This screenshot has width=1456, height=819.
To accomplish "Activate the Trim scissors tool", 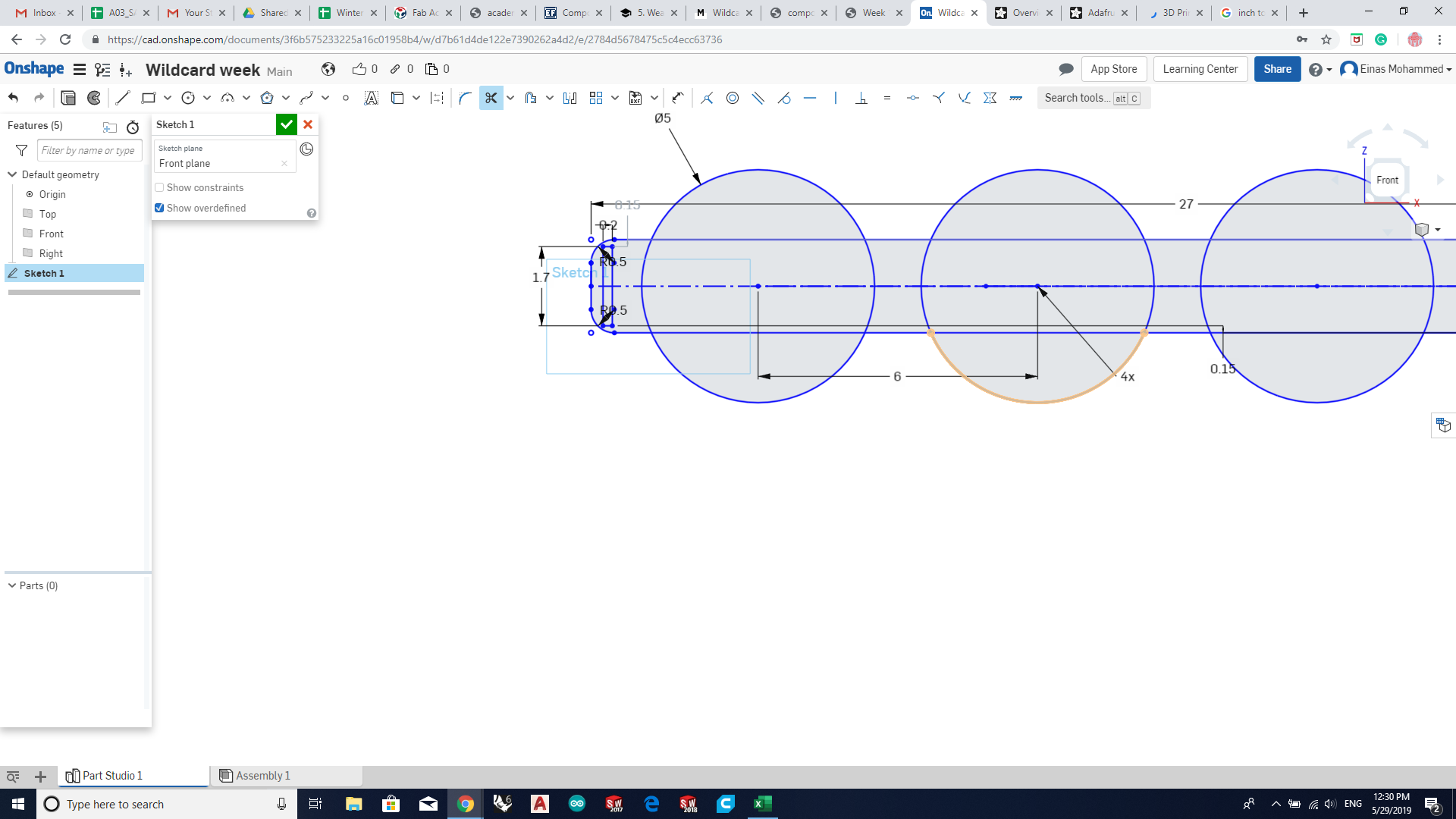I will click(x=491, y=98).
